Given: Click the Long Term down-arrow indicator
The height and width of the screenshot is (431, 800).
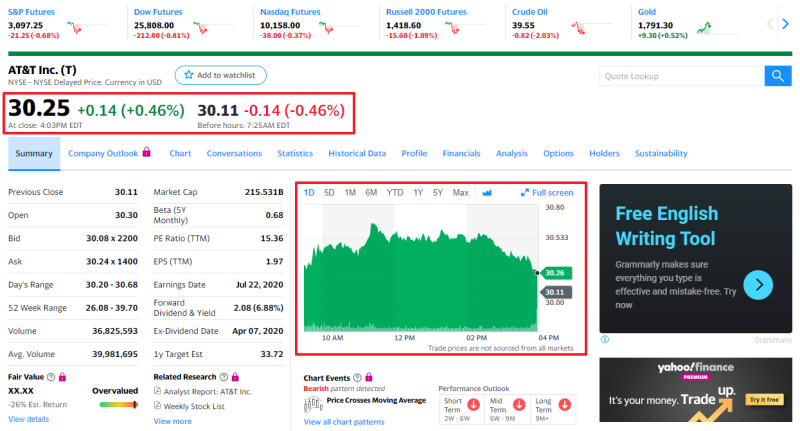Looking at the screenshot, I should click(564, 405).
